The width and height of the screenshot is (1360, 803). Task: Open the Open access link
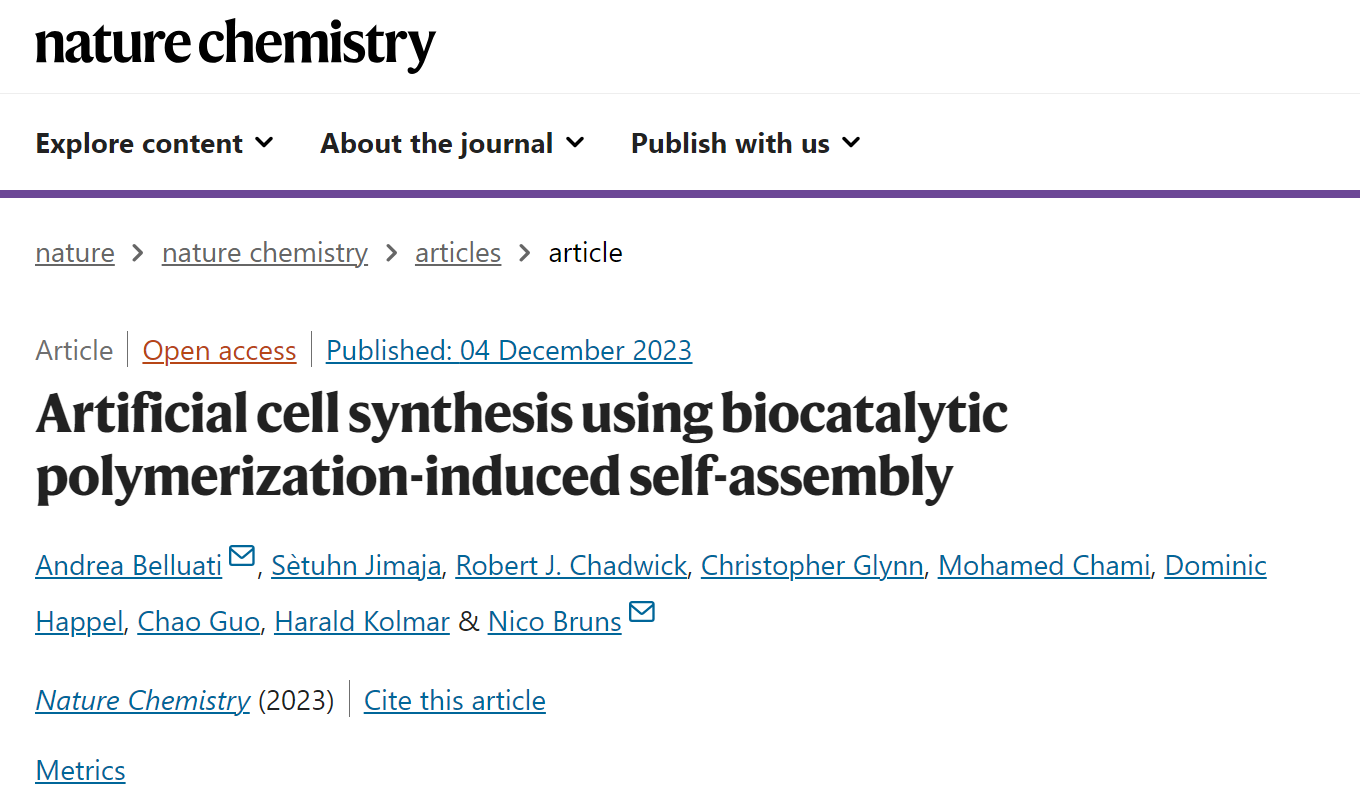tap(220, 351)
